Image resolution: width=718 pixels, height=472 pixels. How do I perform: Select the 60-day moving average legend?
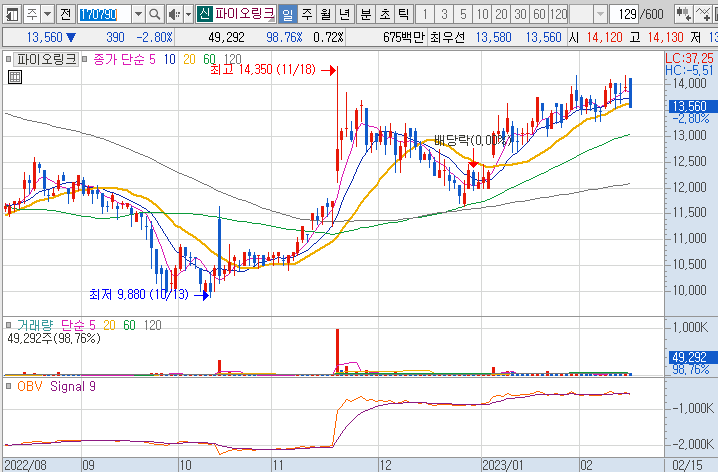pyautogui.click(x=209, y=59)
